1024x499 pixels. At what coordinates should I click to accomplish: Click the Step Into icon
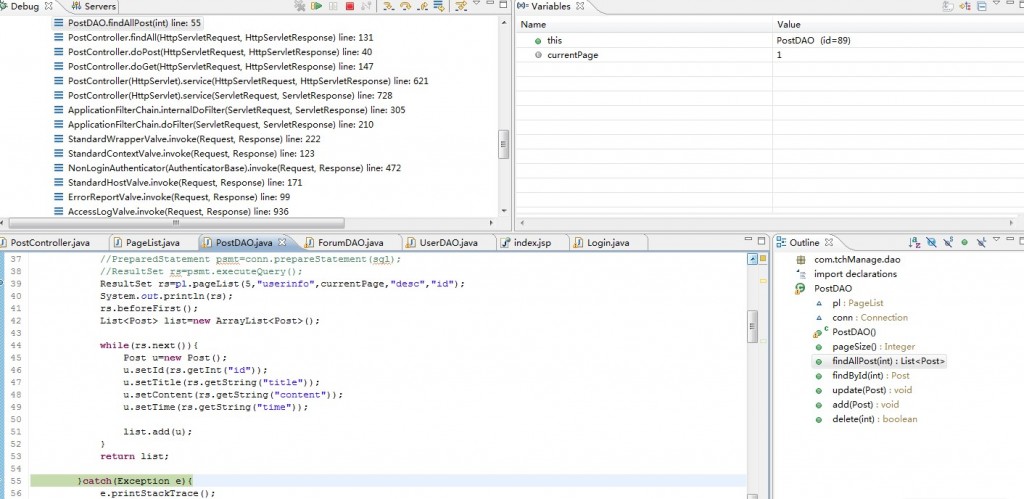coord(388,6)
